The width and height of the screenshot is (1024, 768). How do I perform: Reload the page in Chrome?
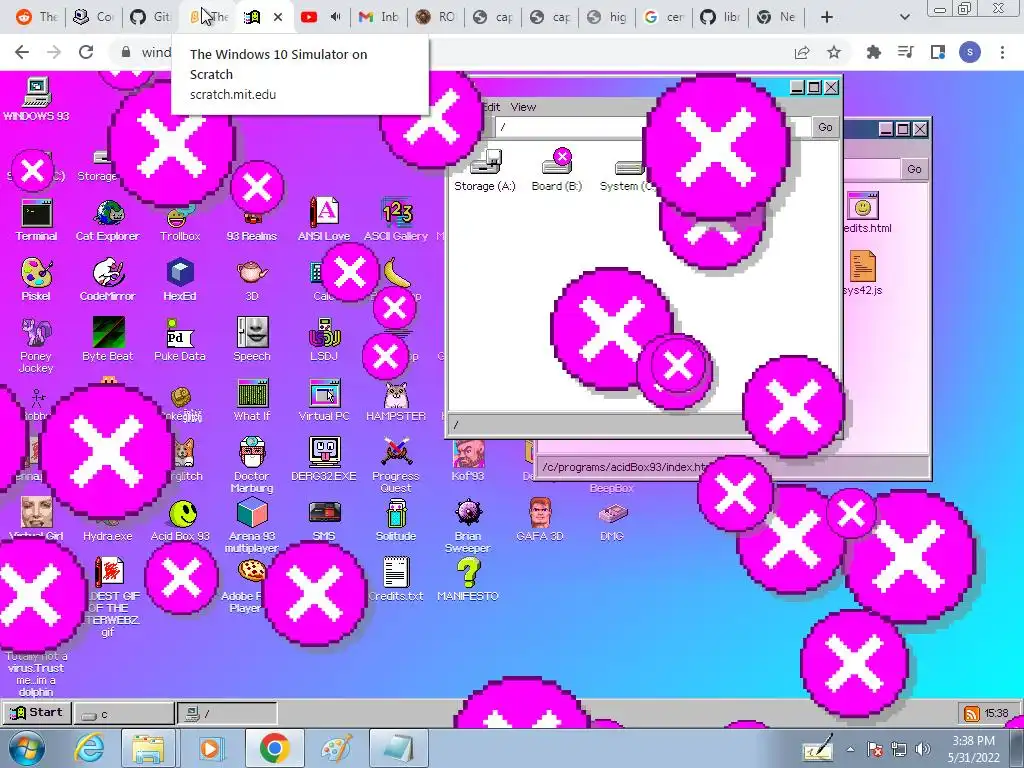click(86, 52)
